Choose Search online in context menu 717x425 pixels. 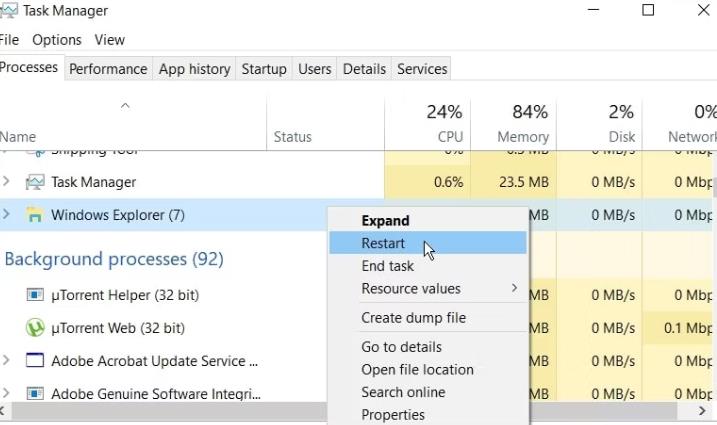(x=428, y=392)
